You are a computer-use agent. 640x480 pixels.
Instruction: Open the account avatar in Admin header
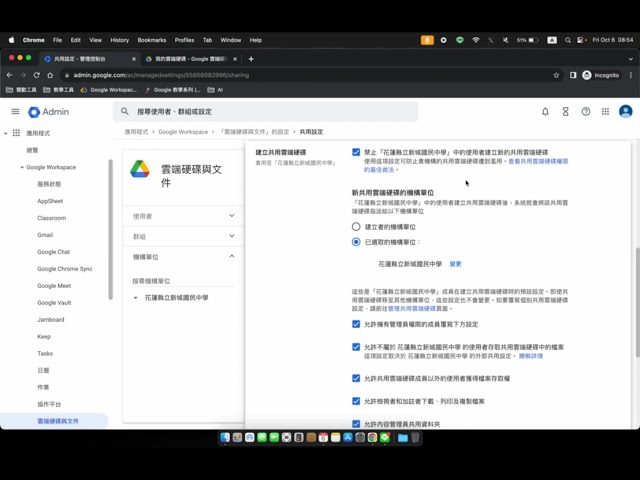[x=625, y=111]
